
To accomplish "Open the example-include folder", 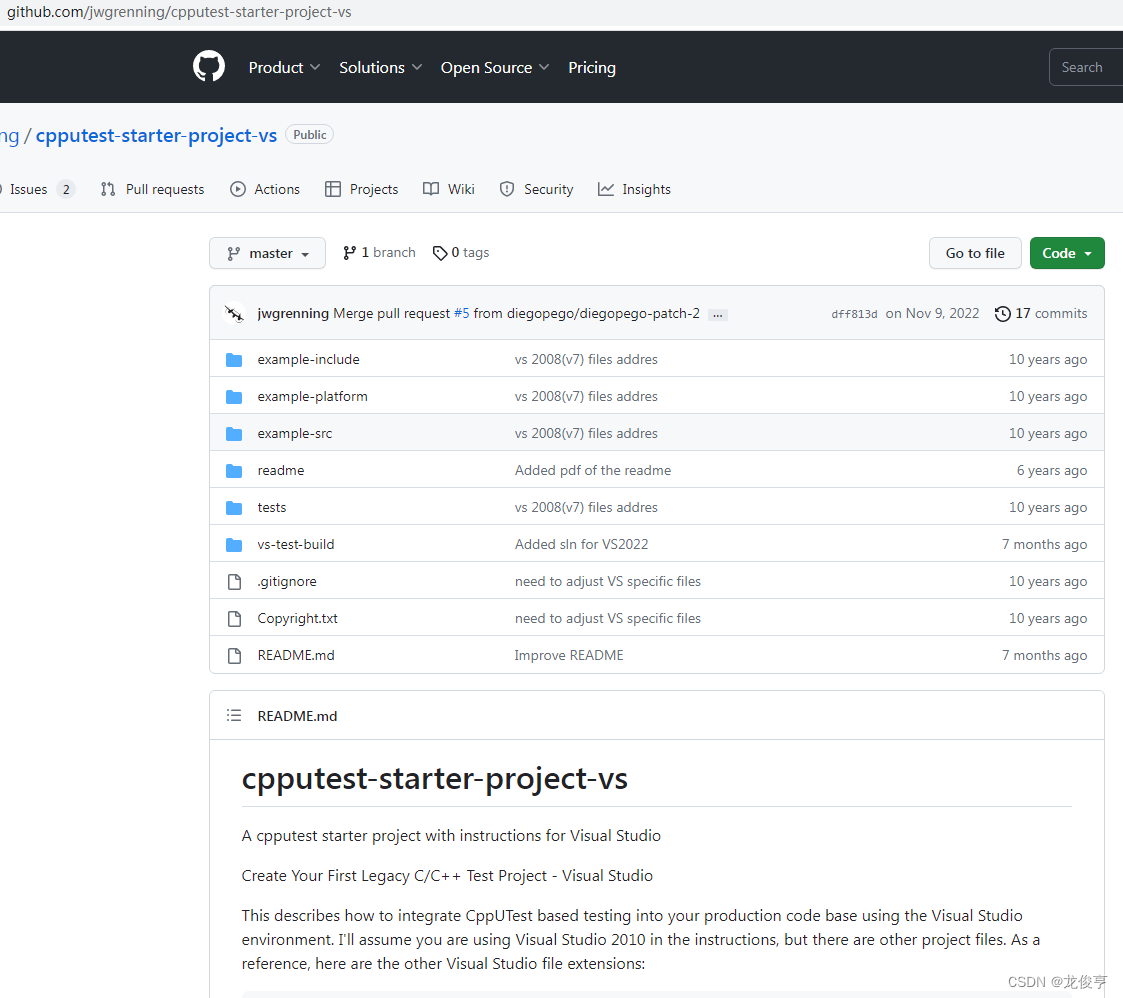I will tap(309, 359).
